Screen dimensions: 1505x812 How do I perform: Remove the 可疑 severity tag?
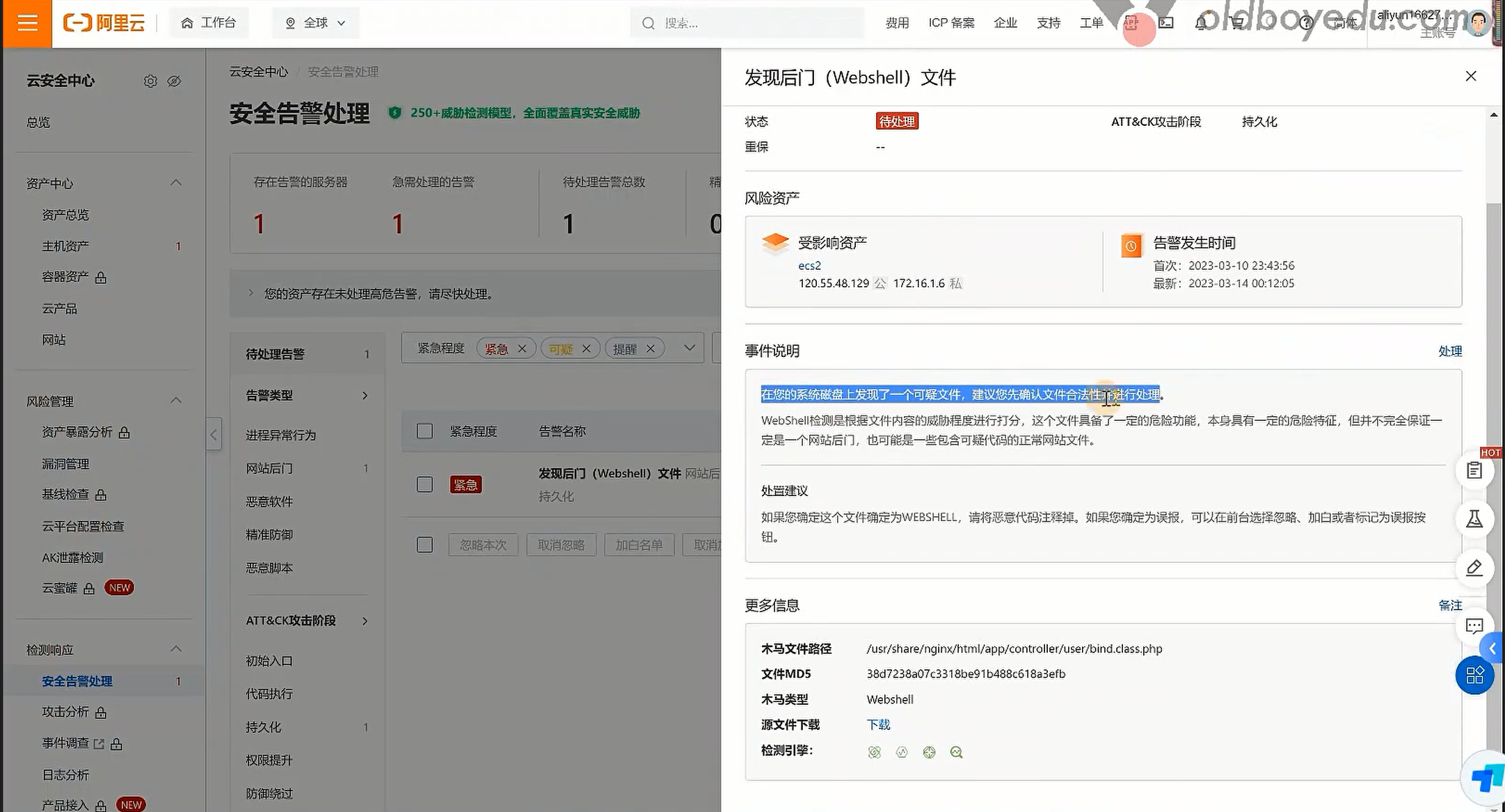(x=587, y=349)
